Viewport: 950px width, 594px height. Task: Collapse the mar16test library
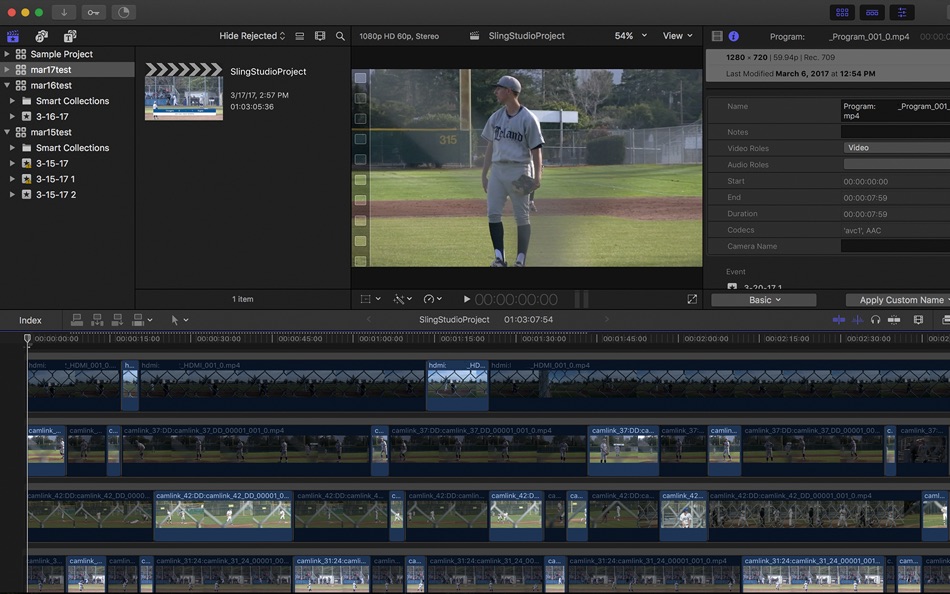7,85
